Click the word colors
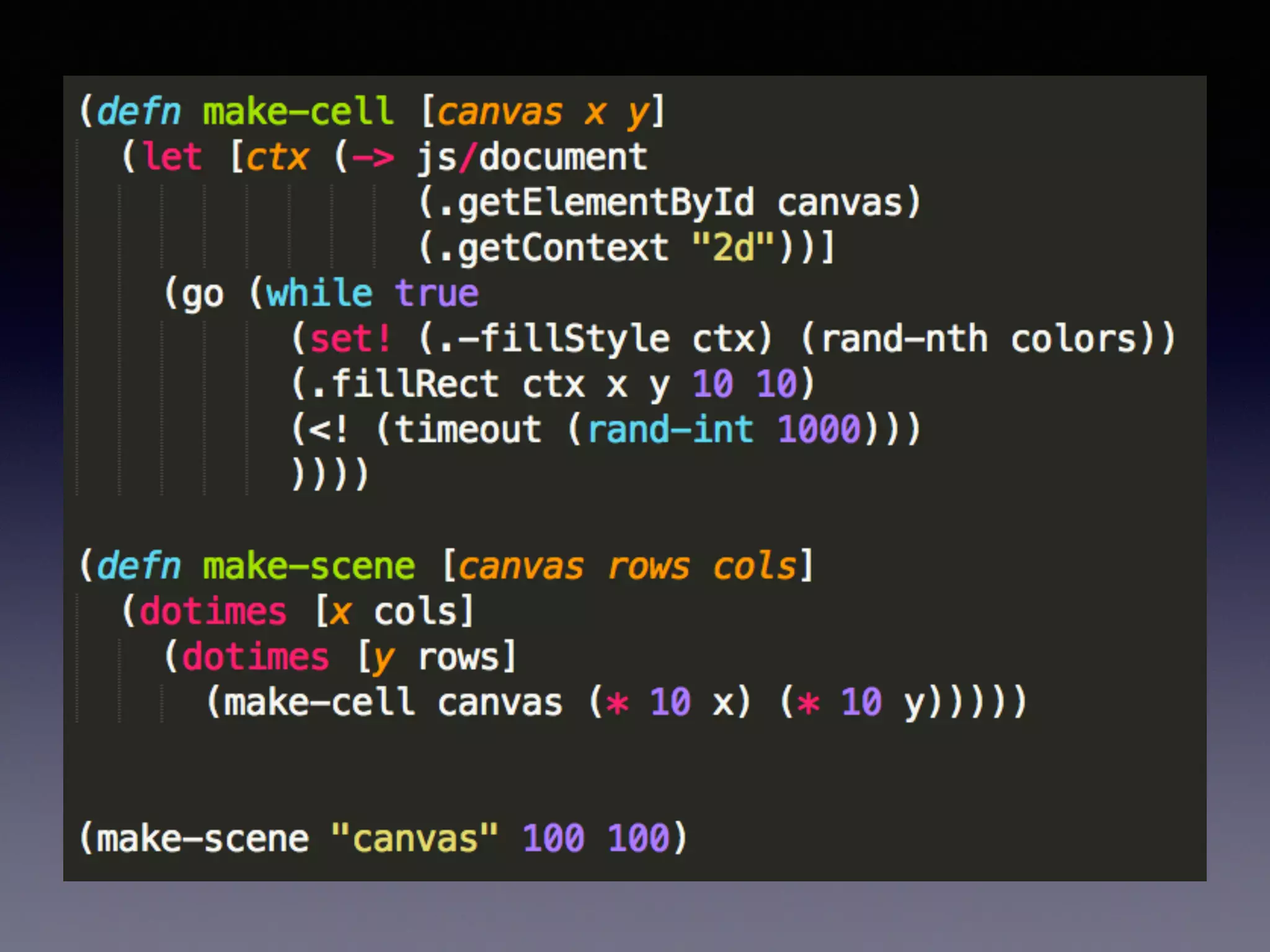Viewport: 1270px width, 952px height. click(x=1073, y=339)
